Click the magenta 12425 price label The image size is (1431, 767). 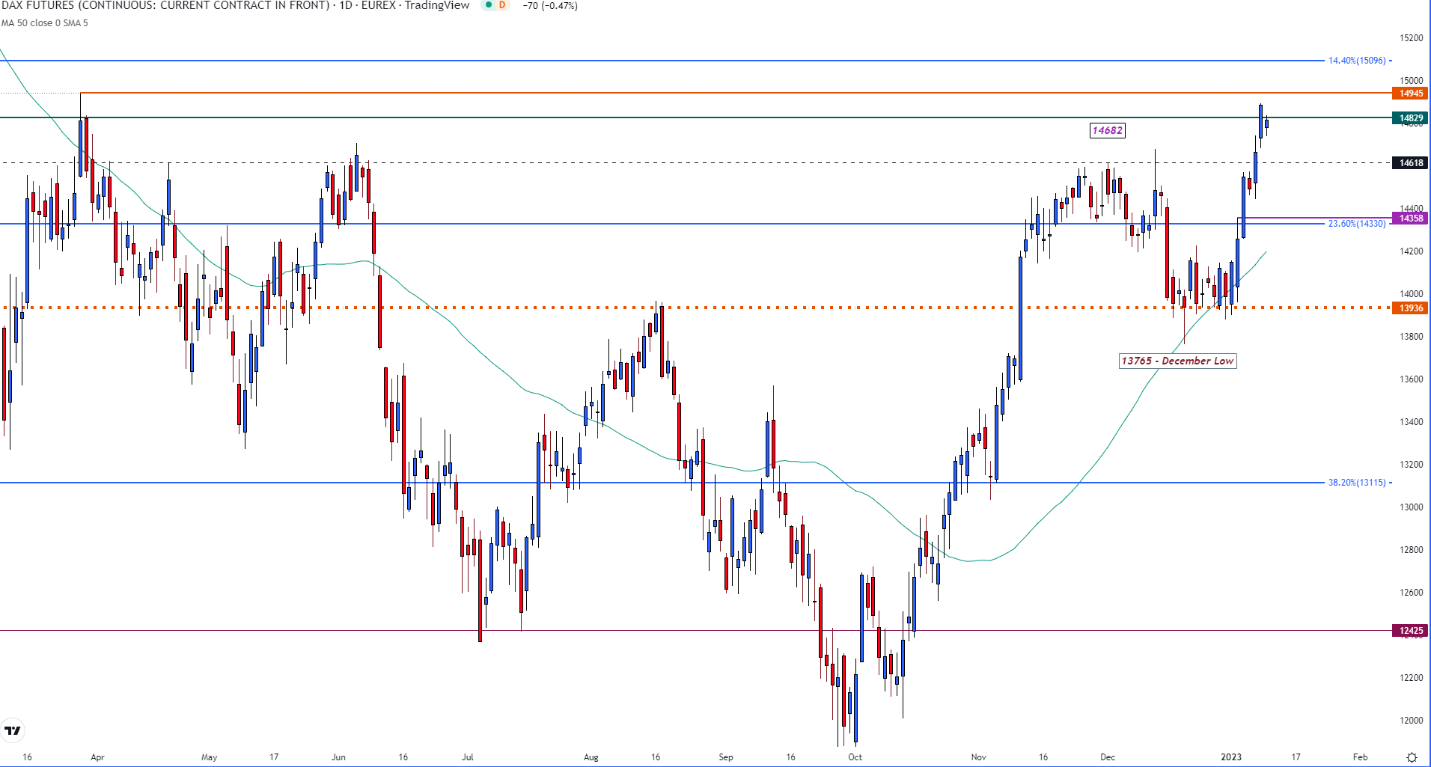tap(1412, 630)
